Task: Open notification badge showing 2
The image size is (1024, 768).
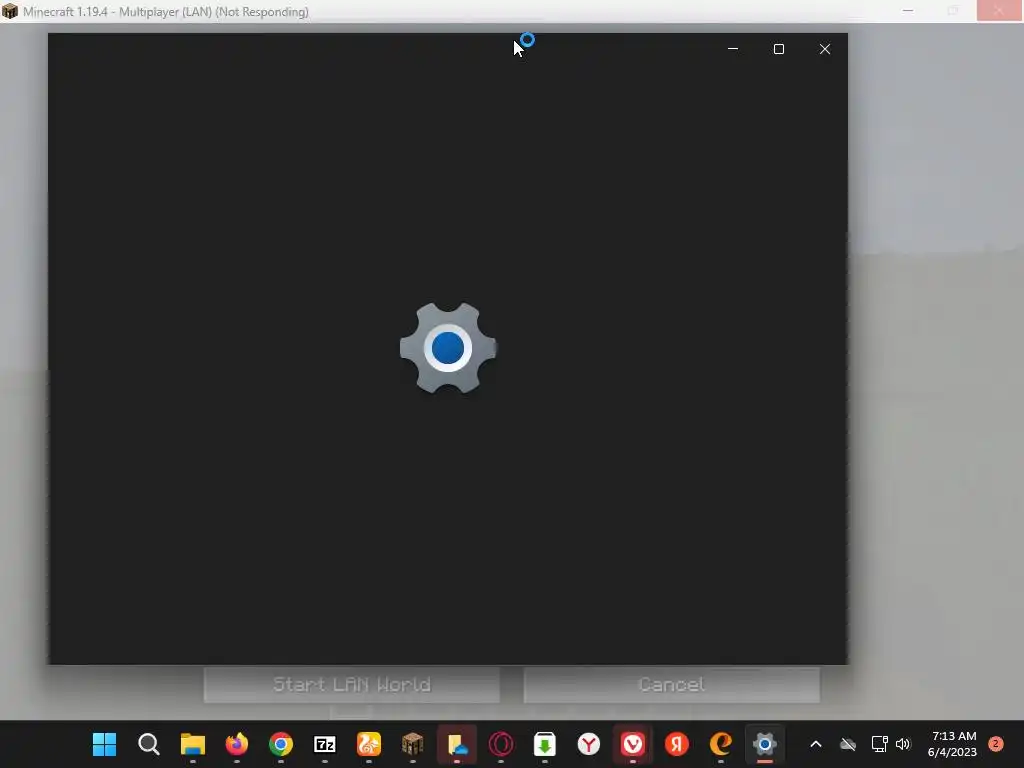Action: (x=996, y=744)
